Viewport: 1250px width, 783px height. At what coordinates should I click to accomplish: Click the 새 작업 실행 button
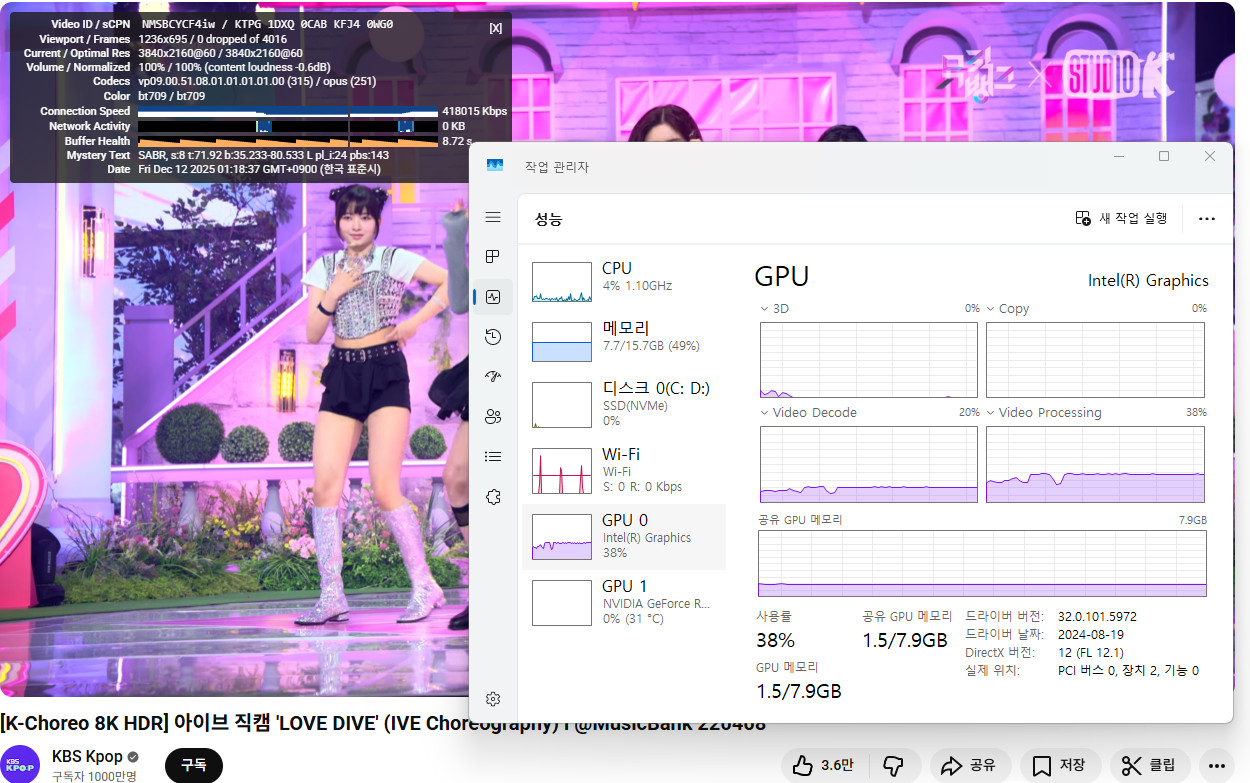pos(1121,218)
